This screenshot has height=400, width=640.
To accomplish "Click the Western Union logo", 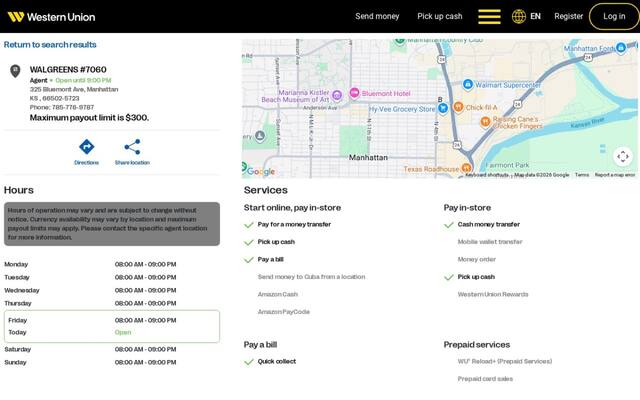I will pyautogui.click(x=51, y=17).
